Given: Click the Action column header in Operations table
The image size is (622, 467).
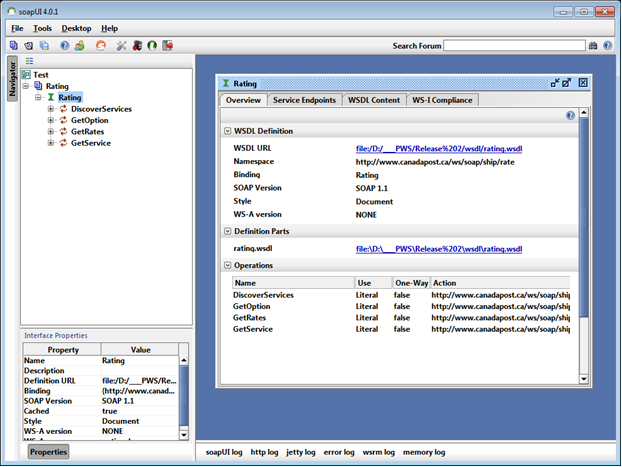Looking at the screenshot, I should 501,283.
